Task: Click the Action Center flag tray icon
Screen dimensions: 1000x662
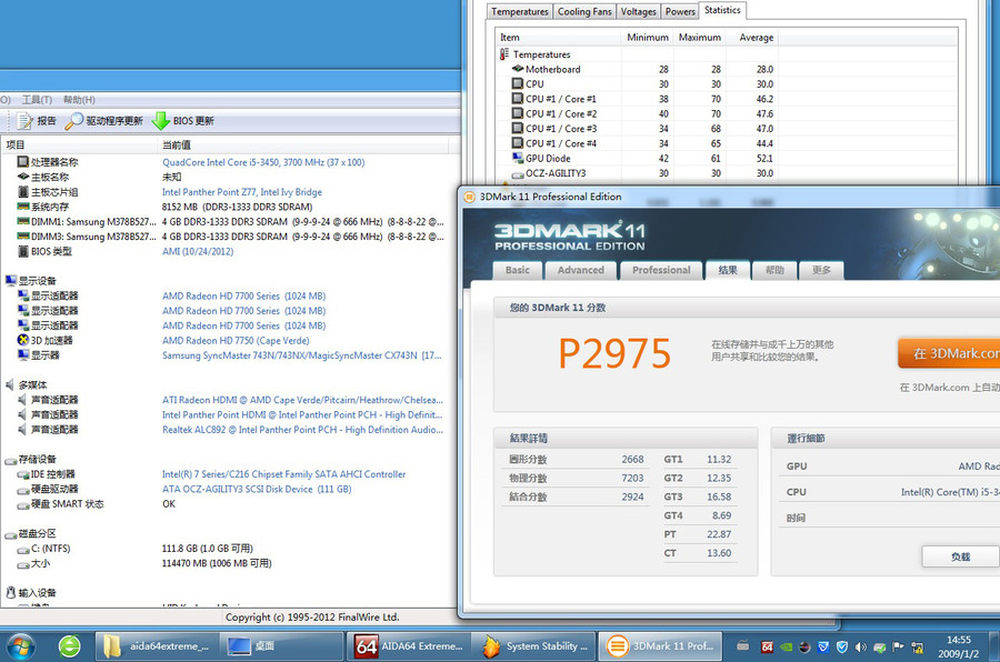Action: tap(898, 647)
